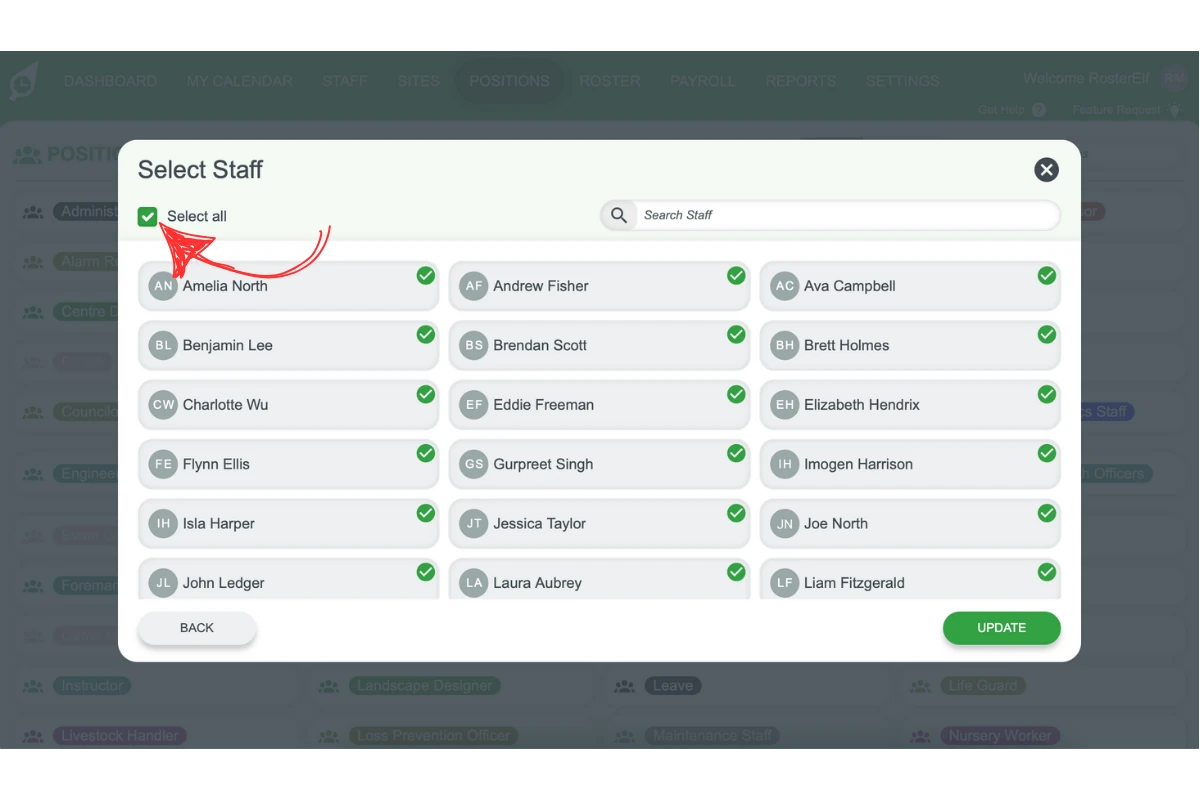
Task: Click the Feature Request link
Action: click(1125, 110)
